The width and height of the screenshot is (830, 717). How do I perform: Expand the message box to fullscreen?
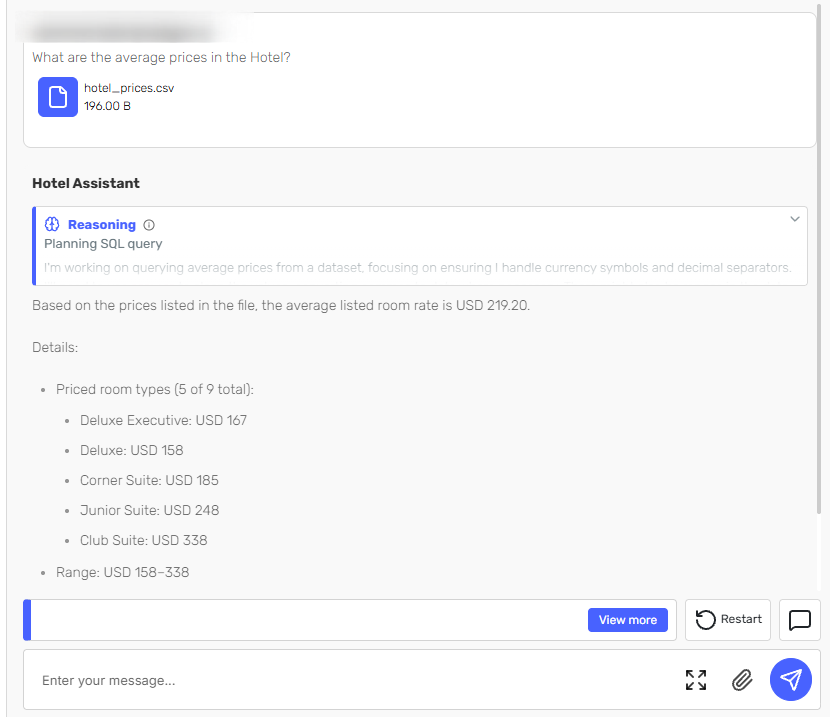tap(696, 680)
